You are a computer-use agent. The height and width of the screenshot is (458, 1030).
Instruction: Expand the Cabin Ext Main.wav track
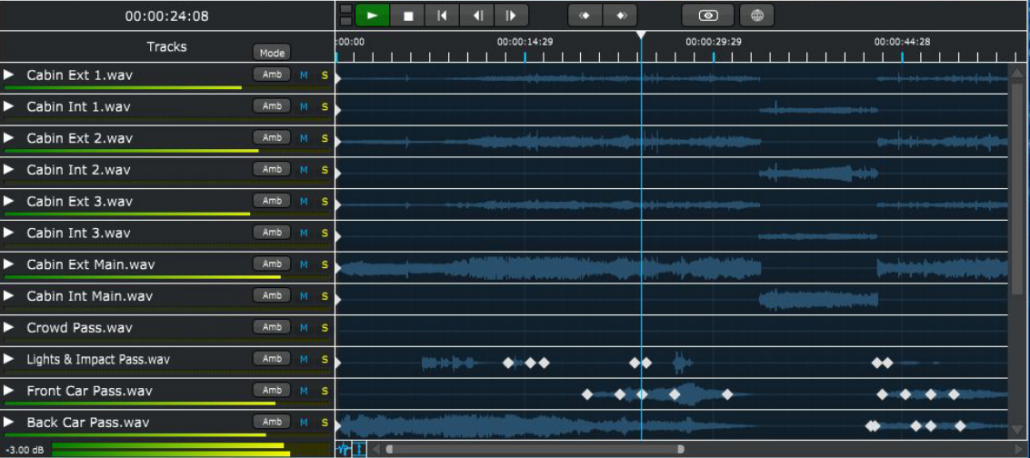[x=9, y=264]
